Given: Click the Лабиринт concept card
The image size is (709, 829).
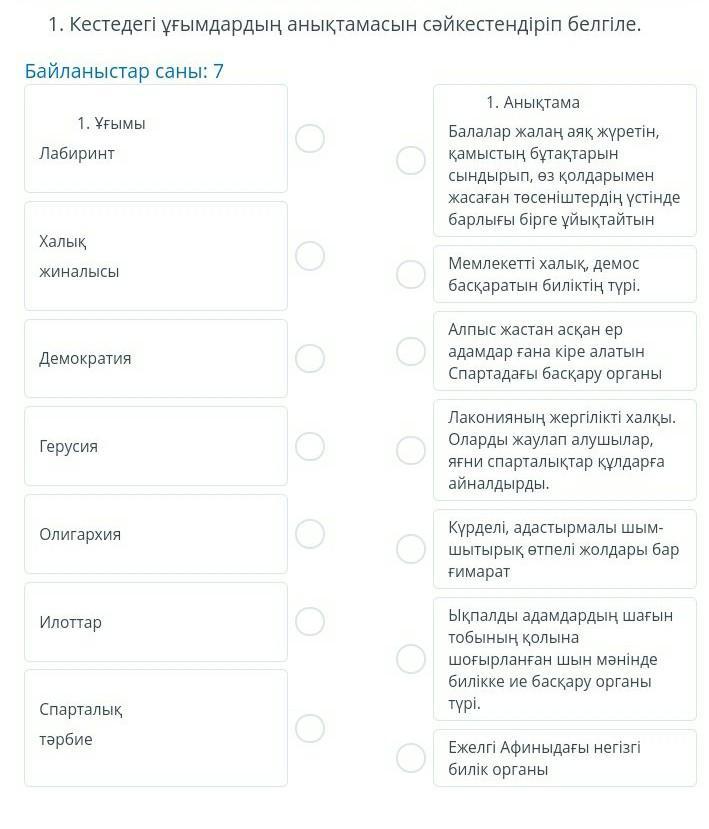Looking at the screenshot, I should click(x=156, y=139).
